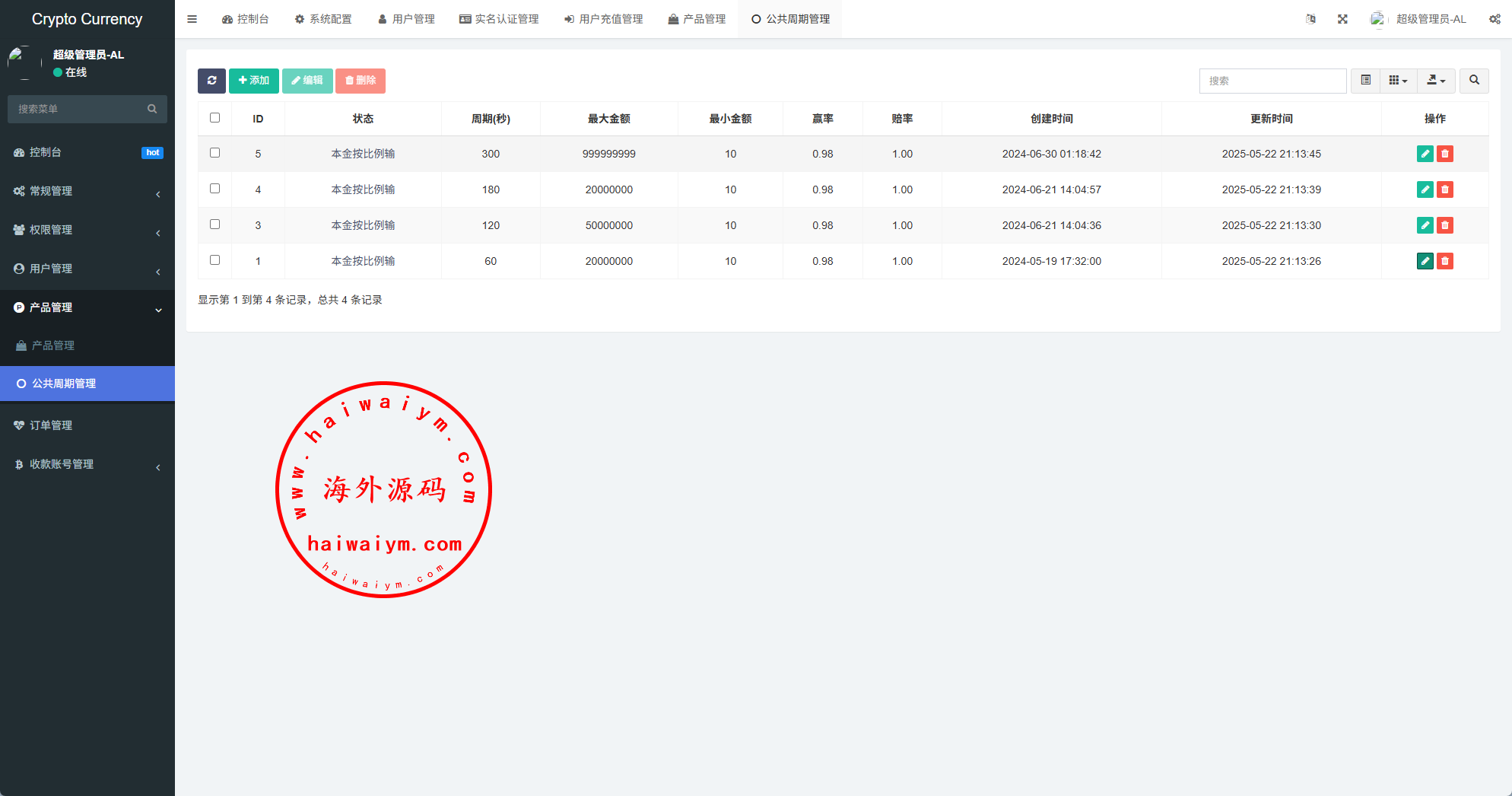Image resolution: width=1512 pixels, height=796 pixels.
Task: Expand the 常规管理 sidebar menu
Action: pyautogui.click(x=87, y=191)
